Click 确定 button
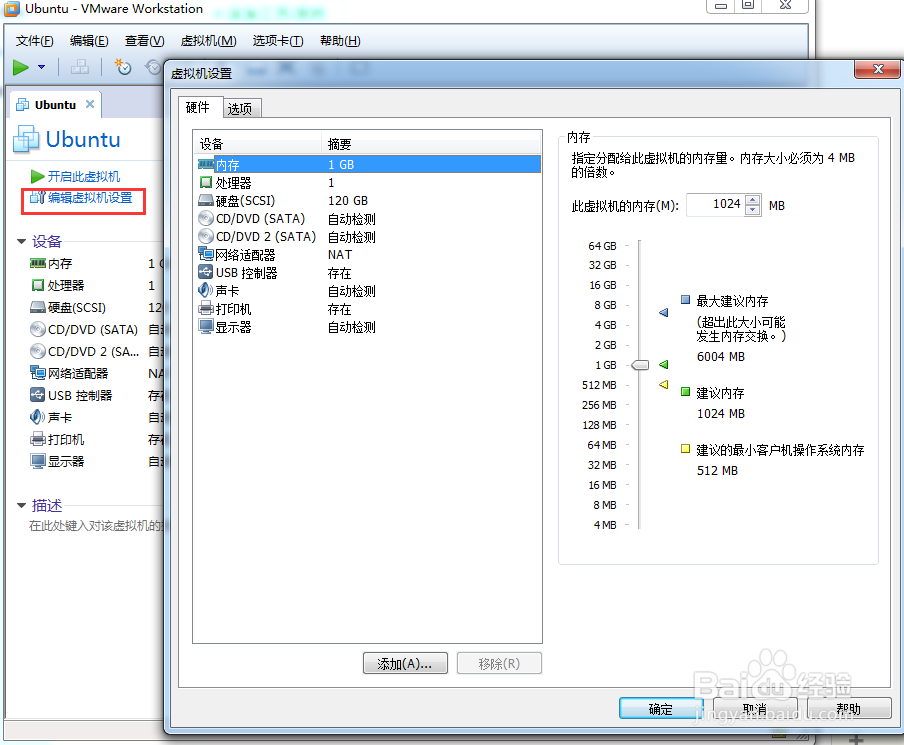This screenshot has height=745, width=904. tap(661, 709)
